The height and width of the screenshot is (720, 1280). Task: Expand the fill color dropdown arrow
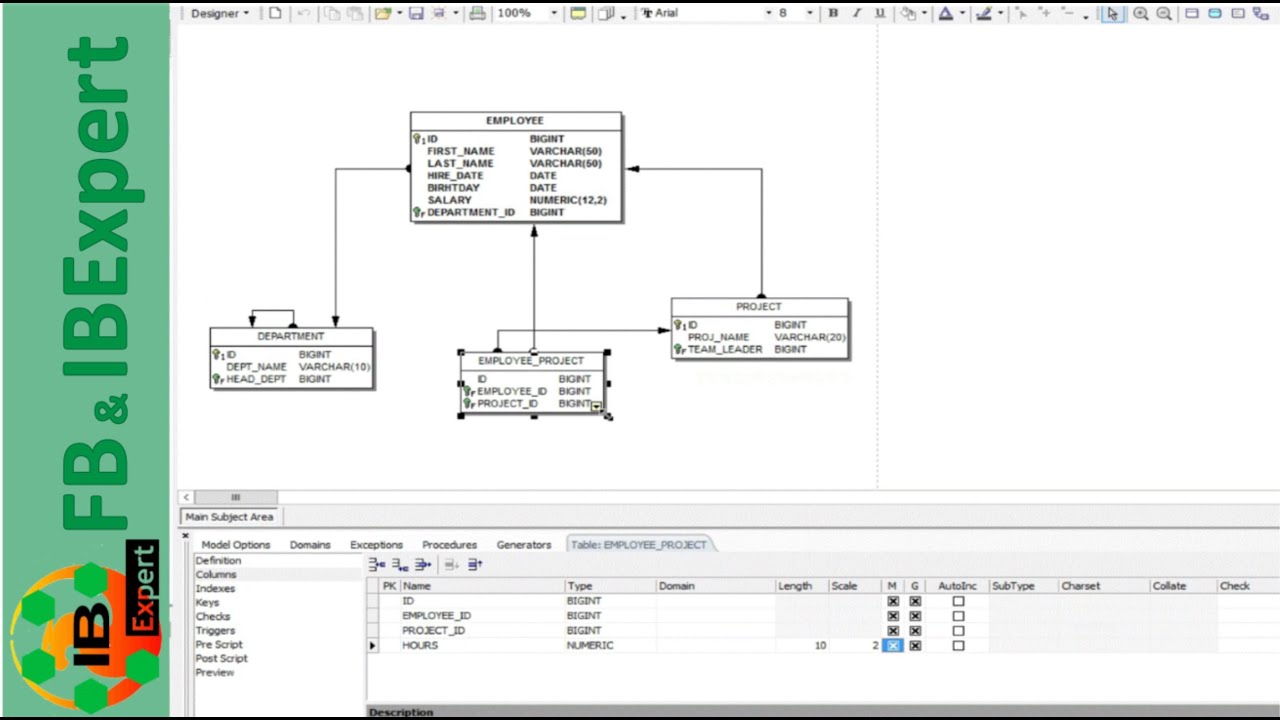[924, 13]
